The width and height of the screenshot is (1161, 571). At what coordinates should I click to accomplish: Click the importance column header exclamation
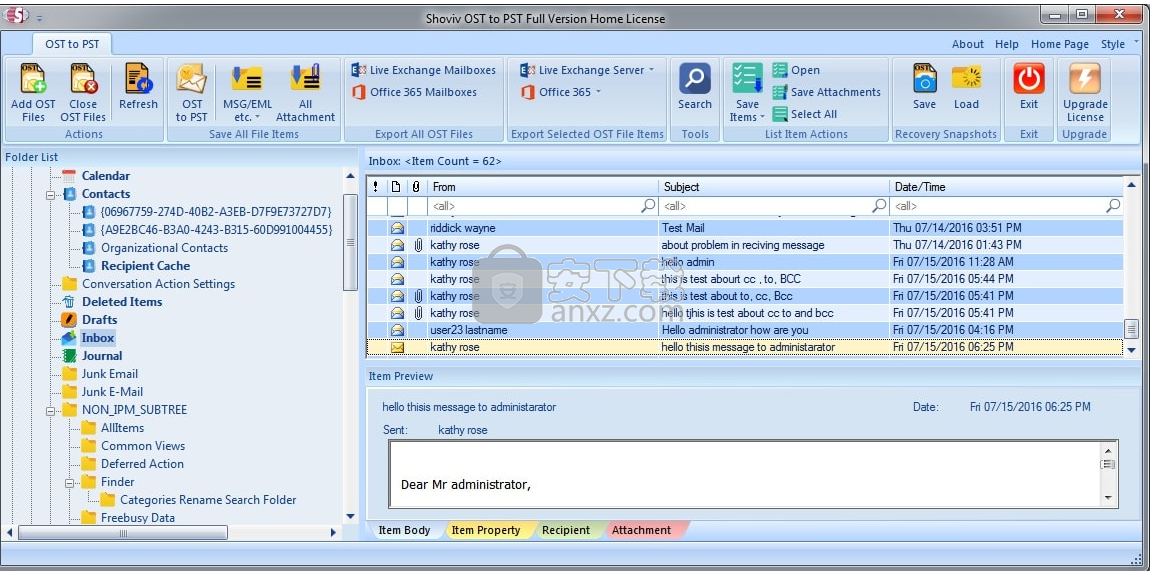[376, 187]
